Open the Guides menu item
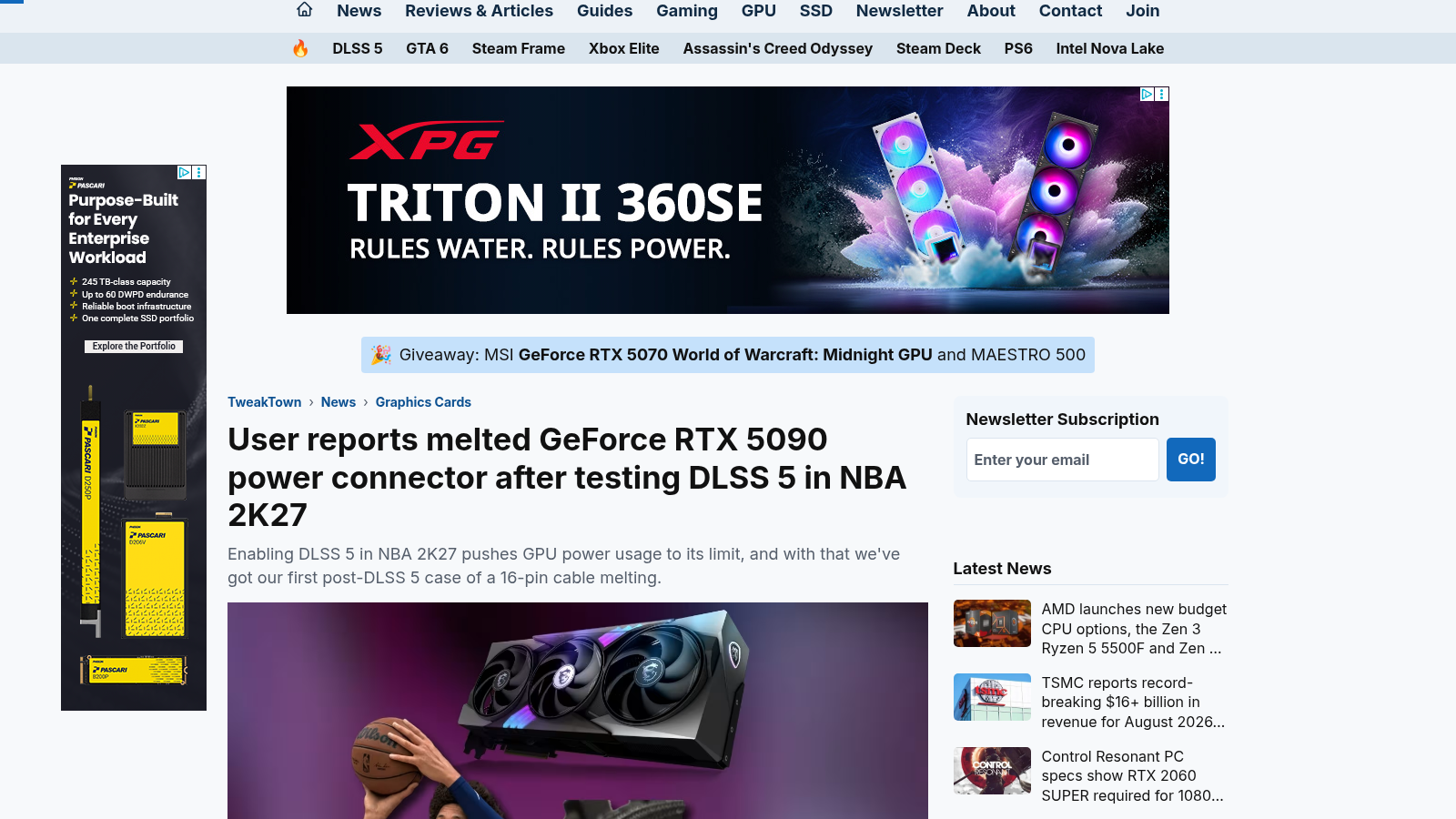Image resolution: width=1456 pixels, height=819 pixels. pyautogui.click(x=604, y=11)
